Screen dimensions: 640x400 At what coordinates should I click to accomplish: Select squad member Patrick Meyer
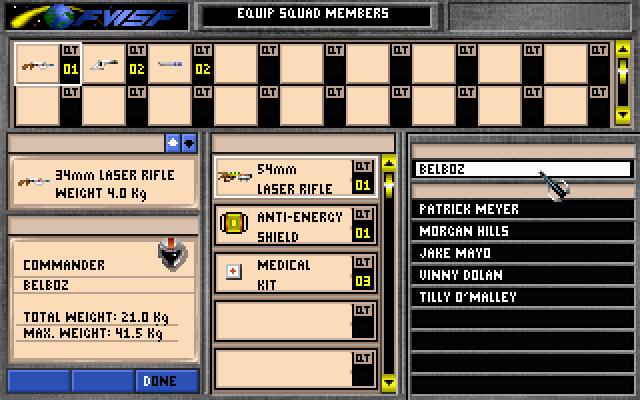click(522, 209)
